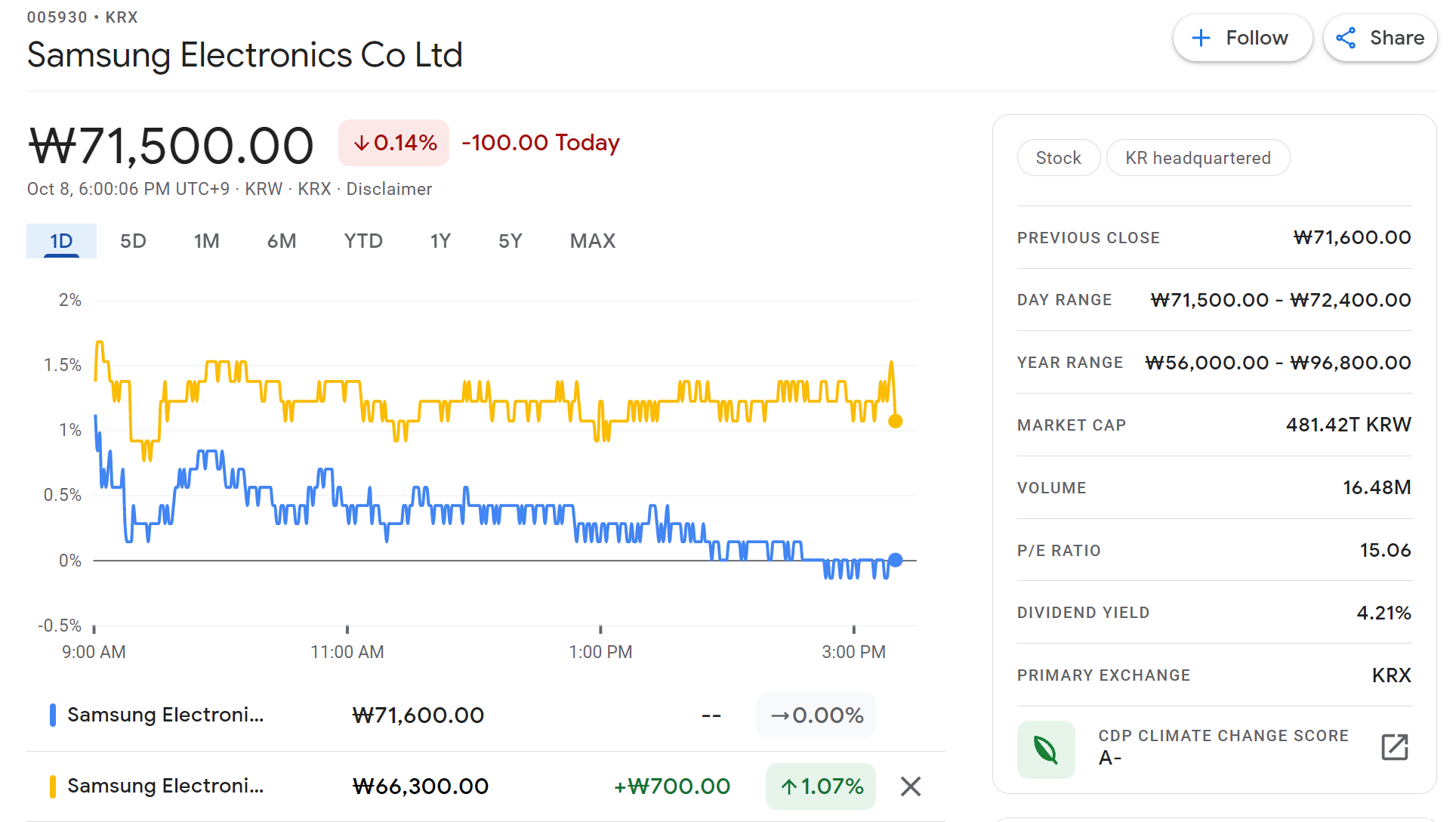This screenshot has width=1456, height=822.
Task: Click the 11:00 AM axis label
Action: [x=347, y=652]
